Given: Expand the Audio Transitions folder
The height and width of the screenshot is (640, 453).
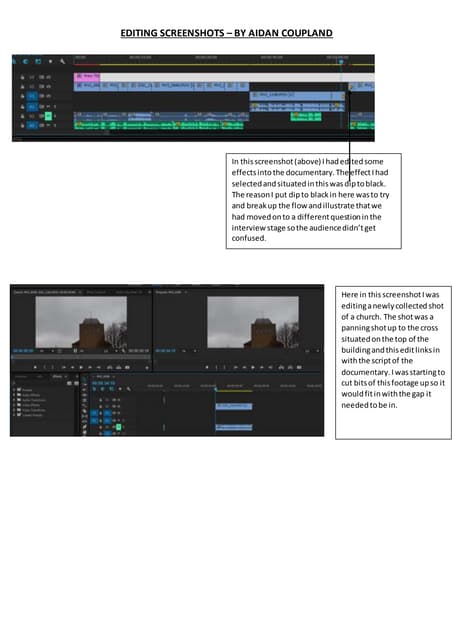Looking at the screenshot, I should click(15, 400).
